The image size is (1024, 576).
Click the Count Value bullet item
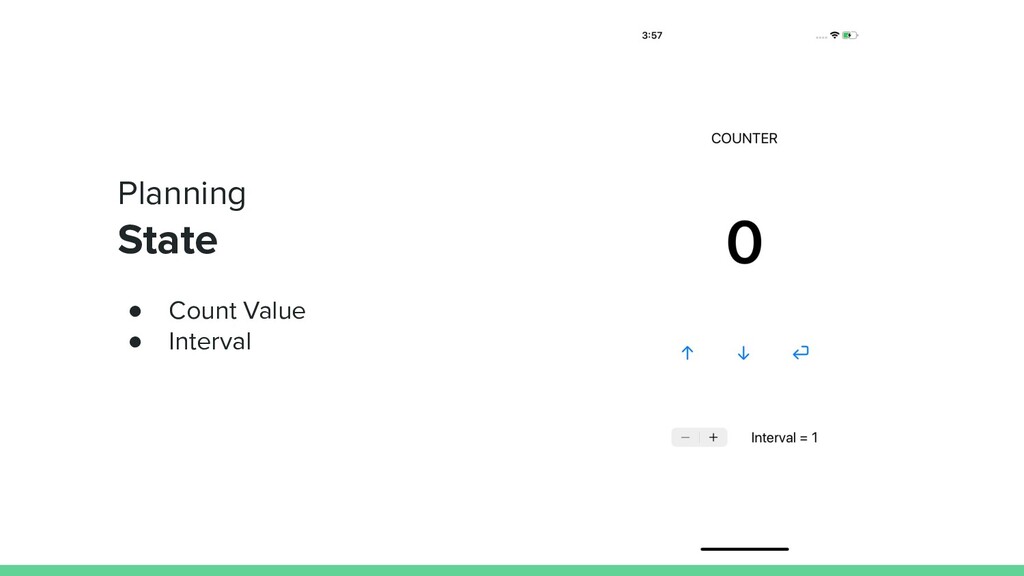[236, 311]
